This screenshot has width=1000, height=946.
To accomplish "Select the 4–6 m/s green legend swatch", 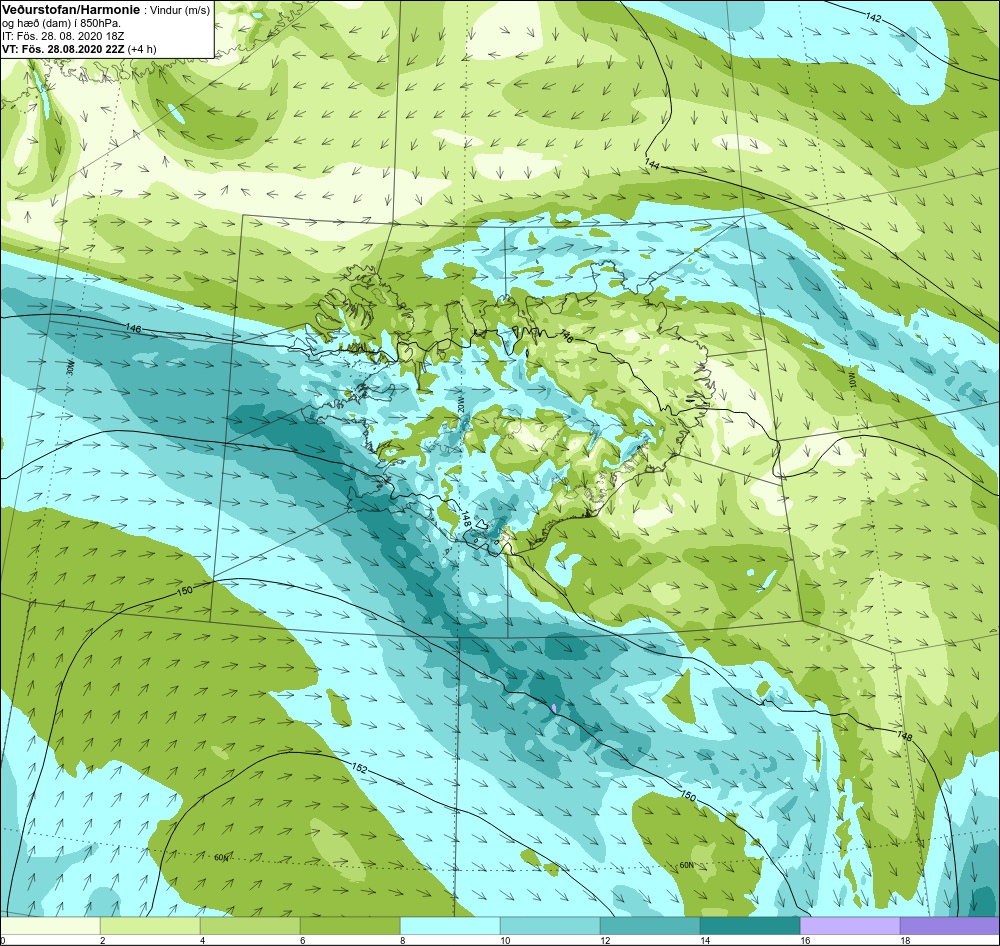I will [250, 926].
